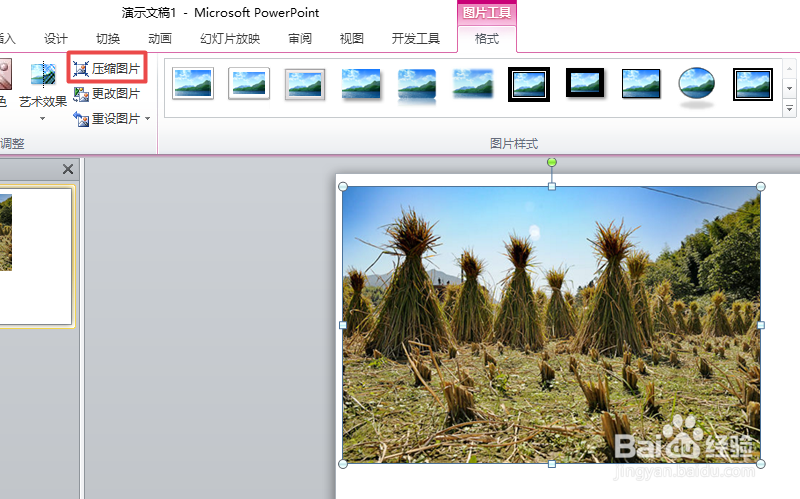Click the Reset Picture (重设图片) button
Screen dimensions: 800x499
tap(107, 119)
